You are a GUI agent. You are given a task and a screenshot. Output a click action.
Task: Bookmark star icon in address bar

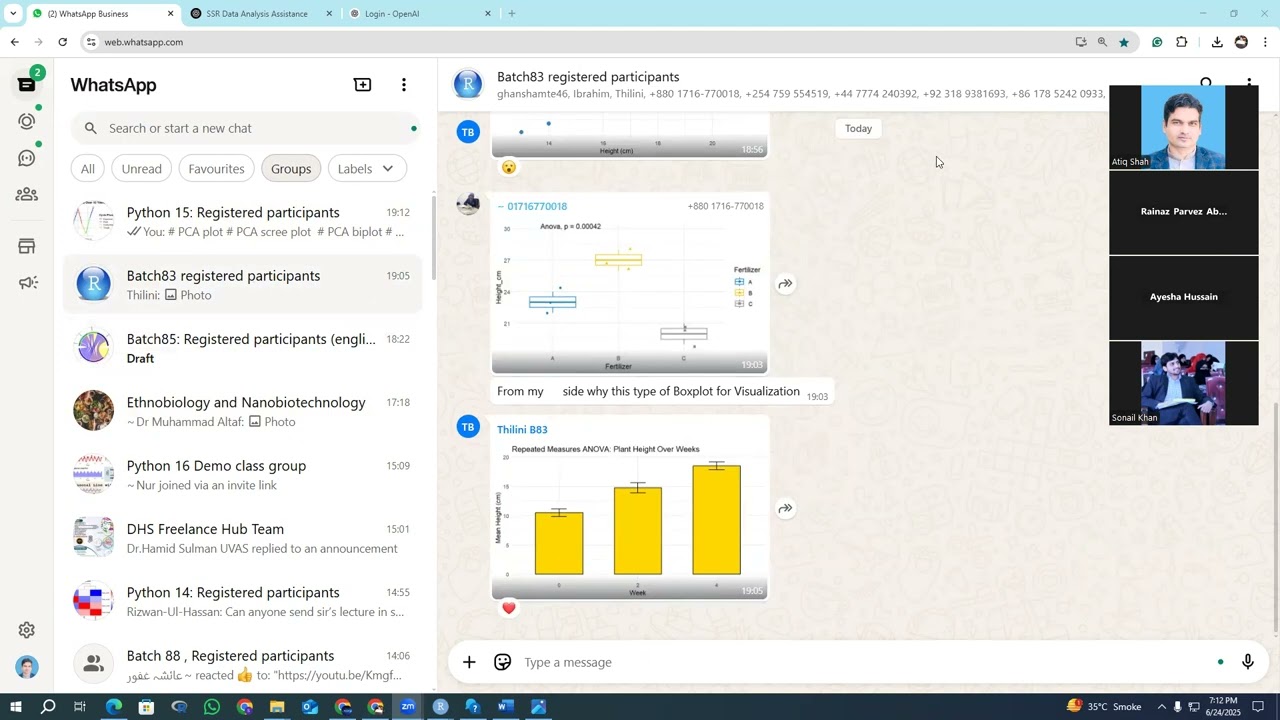[x=1124, y=42]
